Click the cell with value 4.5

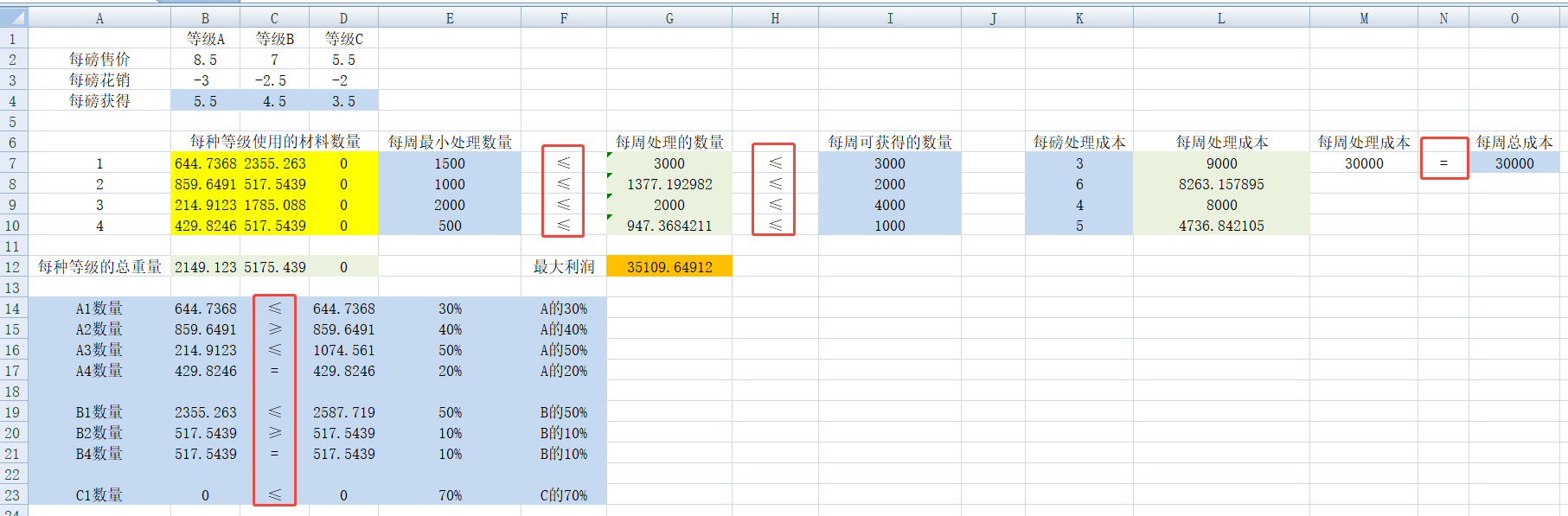coord(275,101)
